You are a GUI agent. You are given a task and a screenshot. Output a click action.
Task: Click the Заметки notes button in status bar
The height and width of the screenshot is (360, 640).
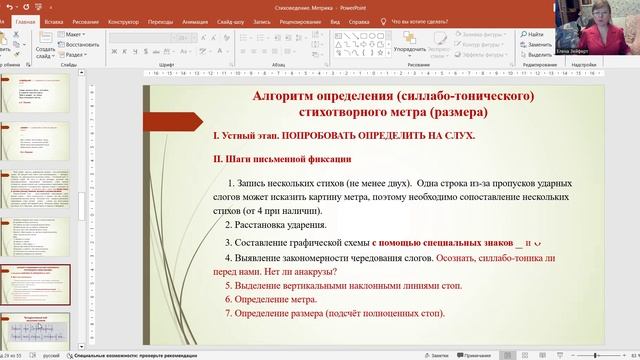437,356
